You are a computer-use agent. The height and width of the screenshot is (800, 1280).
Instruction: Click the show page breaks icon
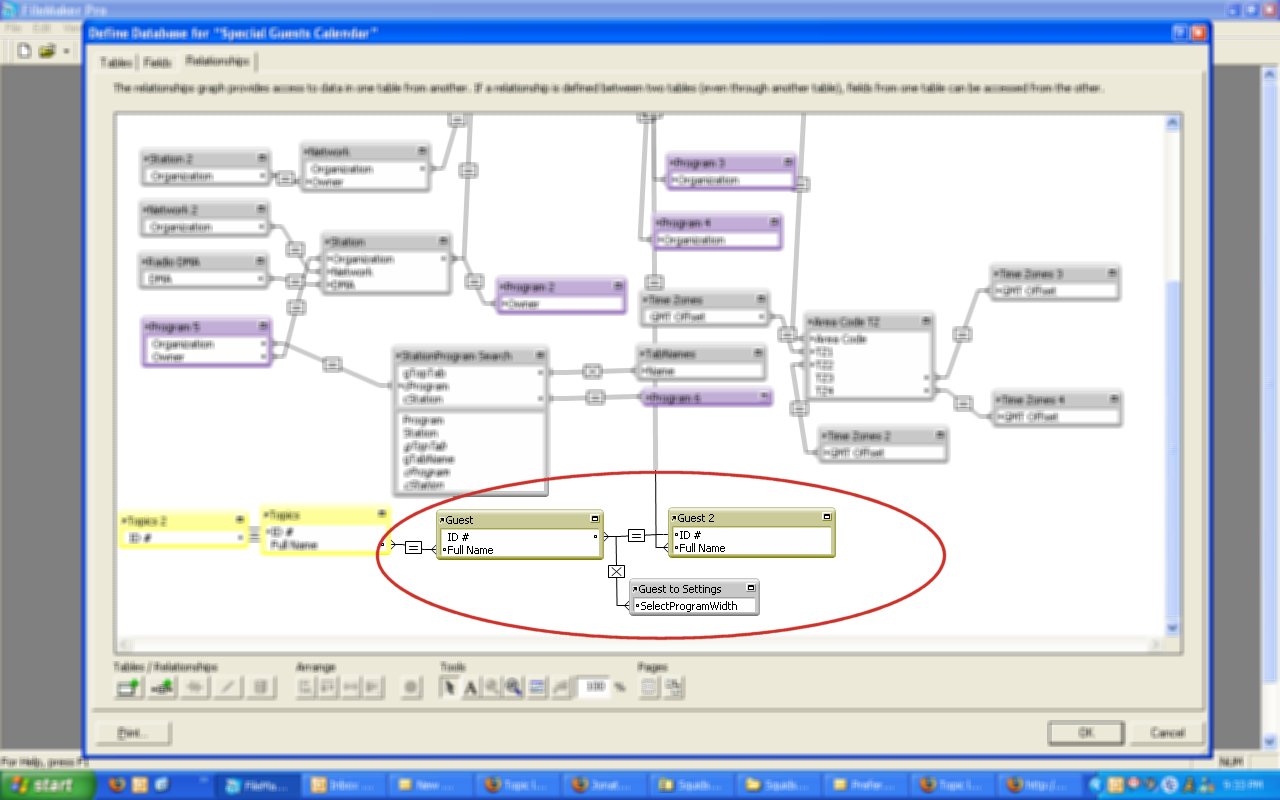tap(647, 687)
